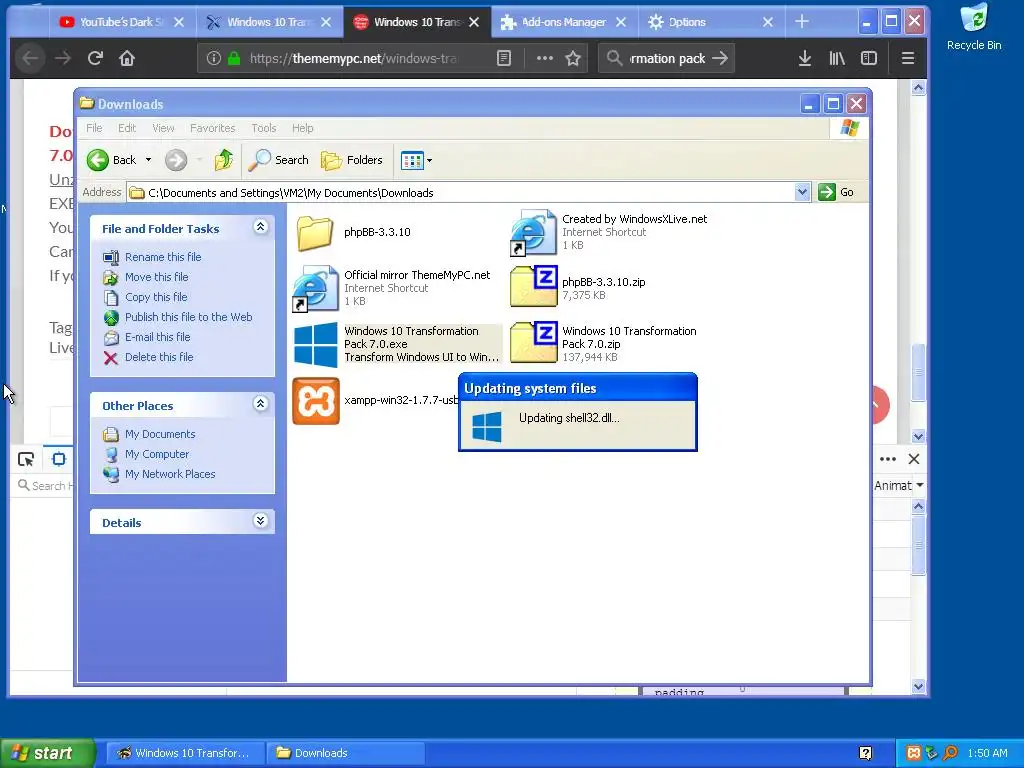1024x768 pixels.
Task: Open Recycle Bin desktop icon
Action: click(x=974, y=27)
